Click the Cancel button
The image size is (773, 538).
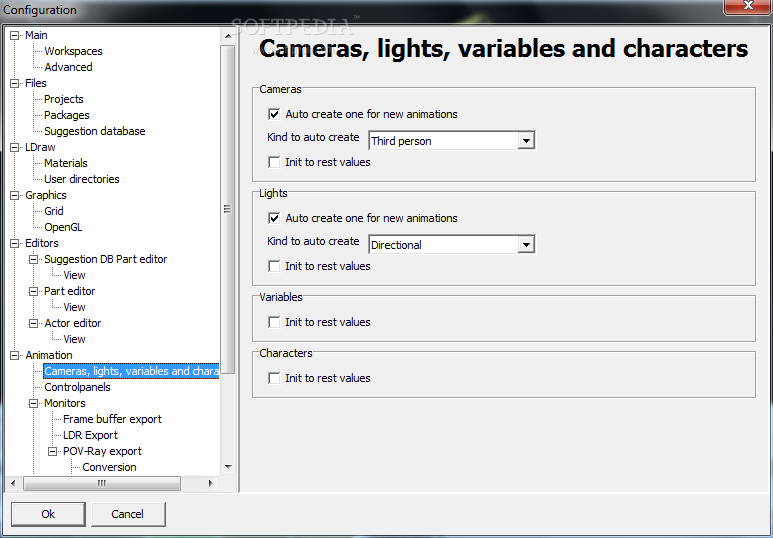[128, 514]
